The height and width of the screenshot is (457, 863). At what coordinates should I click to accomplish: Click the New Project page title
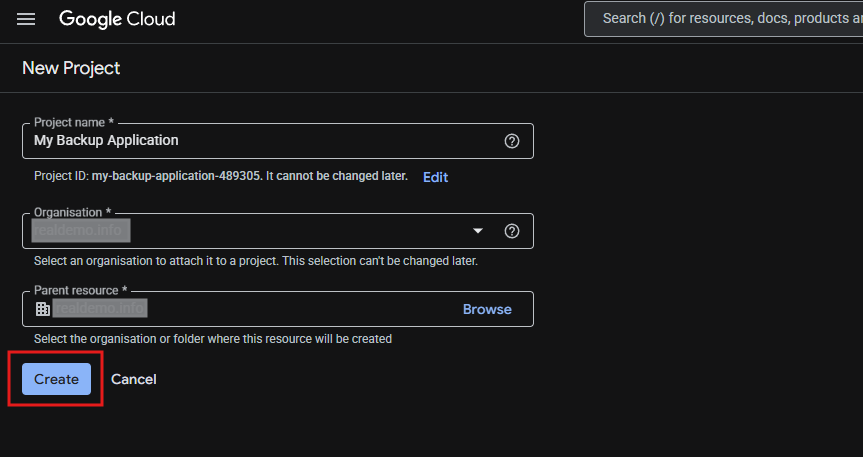(x=71, y=68)
